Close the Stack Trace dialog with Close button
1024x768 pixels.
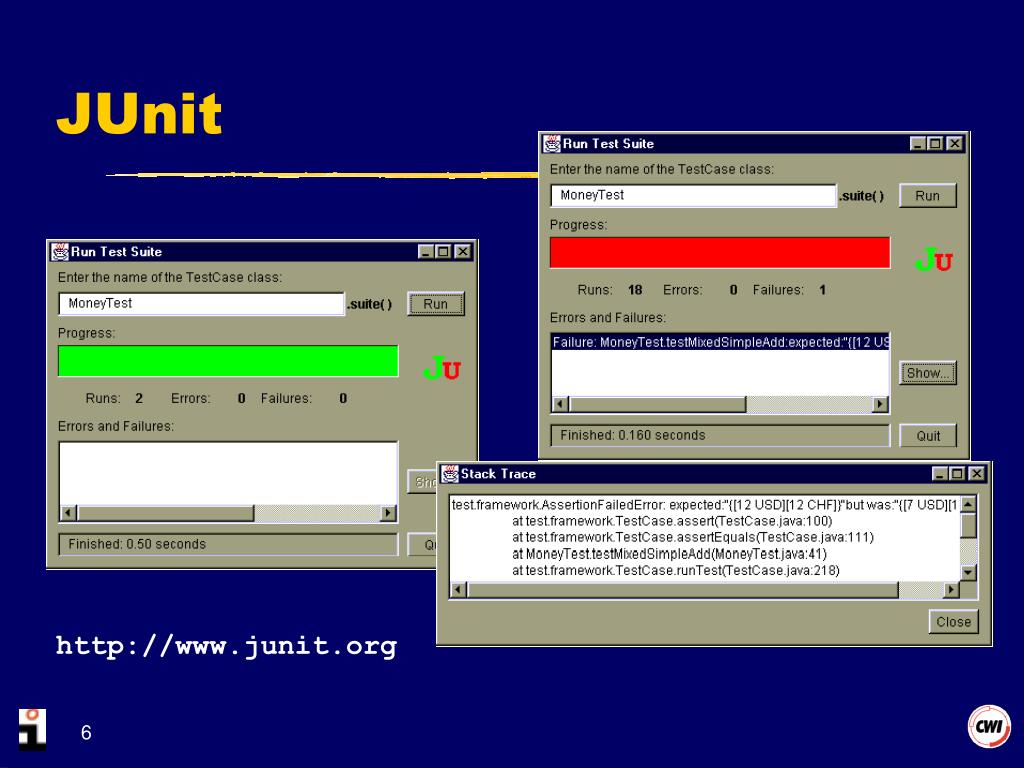953,622
